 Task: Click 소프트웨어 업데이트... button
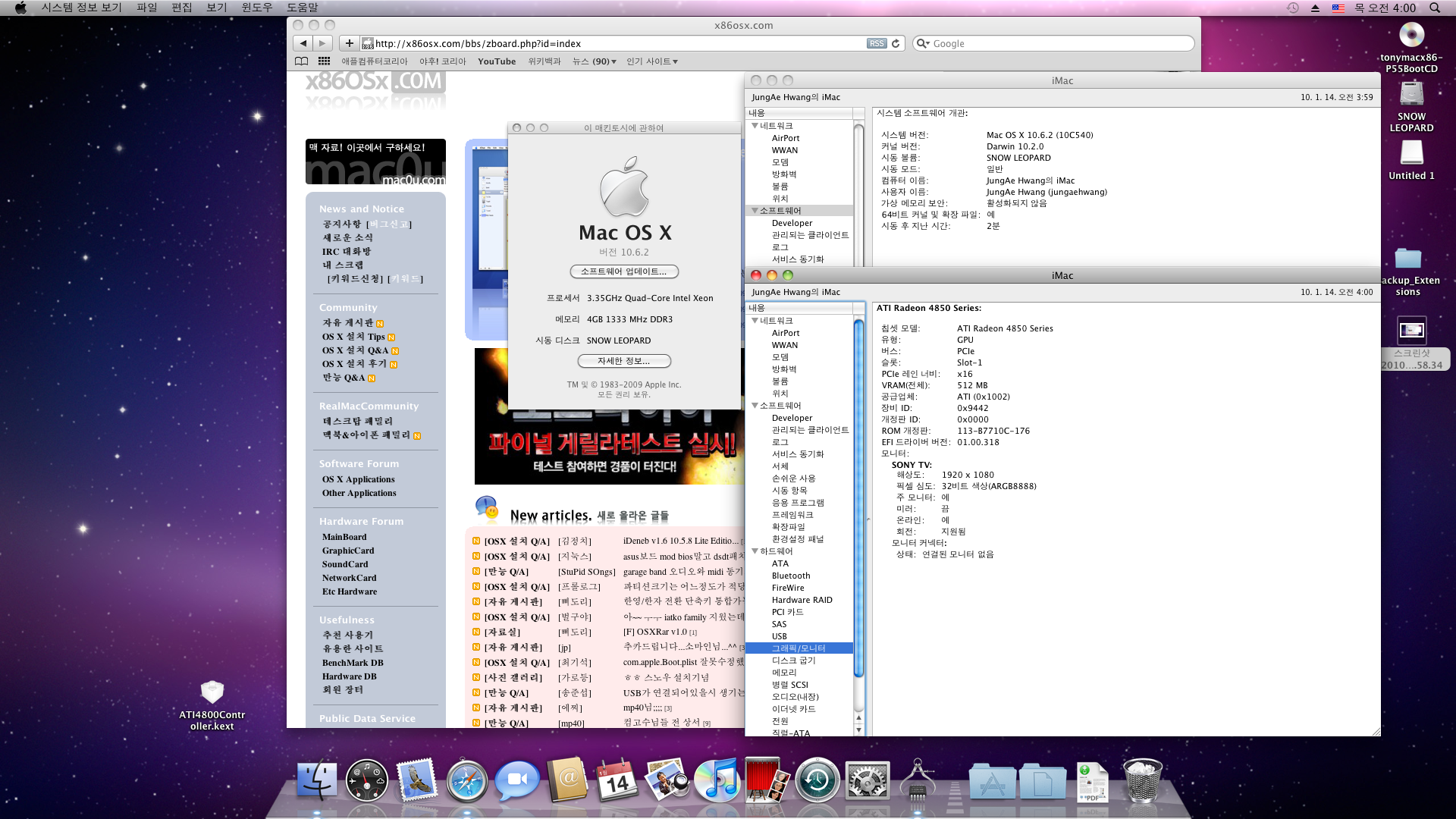click(x=624, y=271)
